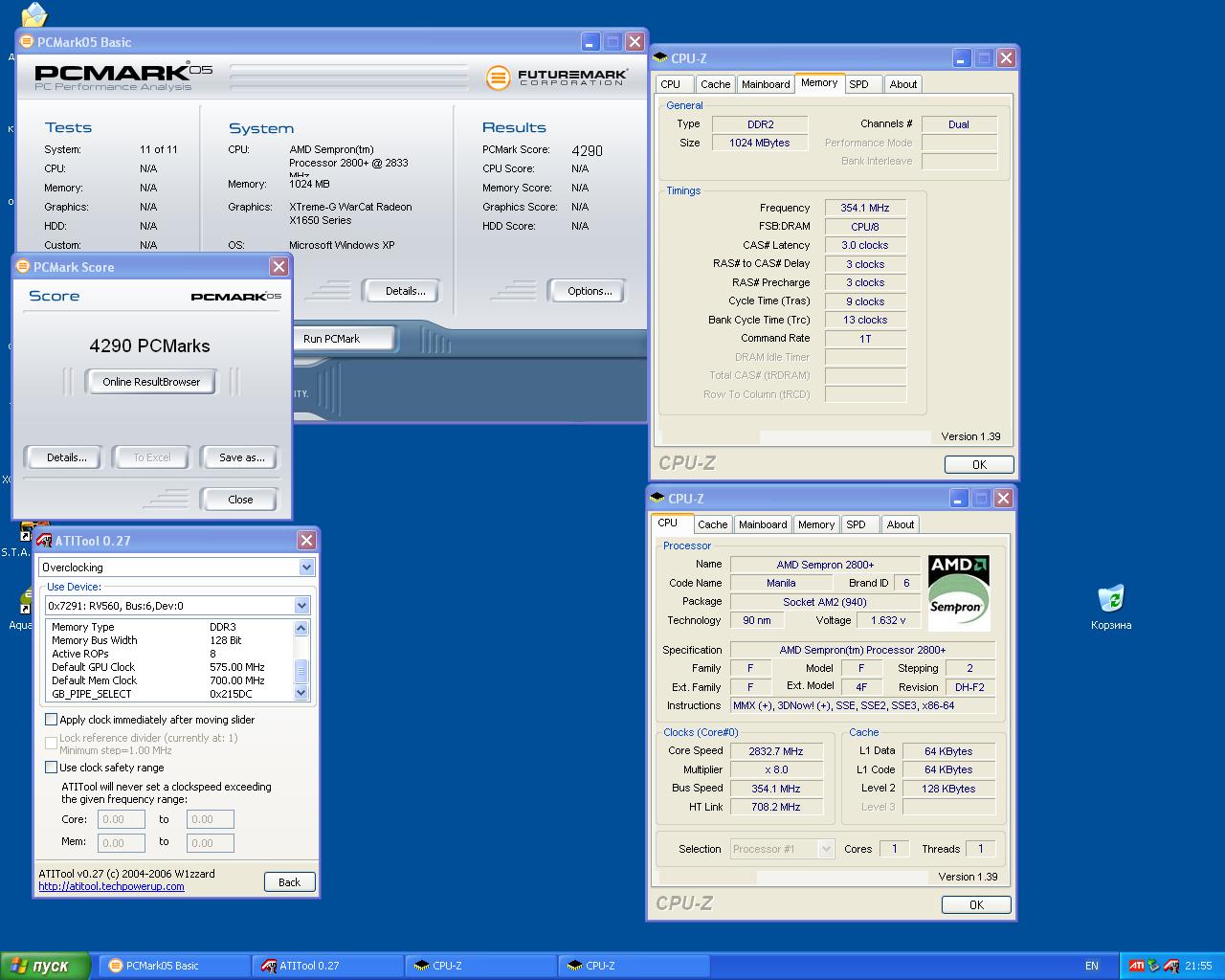Click the Mem maximum frequency field

(x=211, y=843)
